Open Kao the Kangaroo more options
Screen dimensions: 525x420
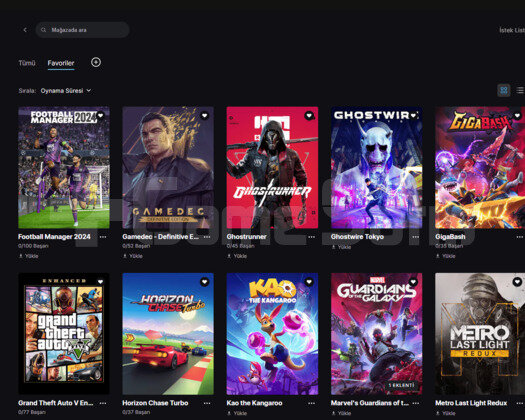pos(311,403)
